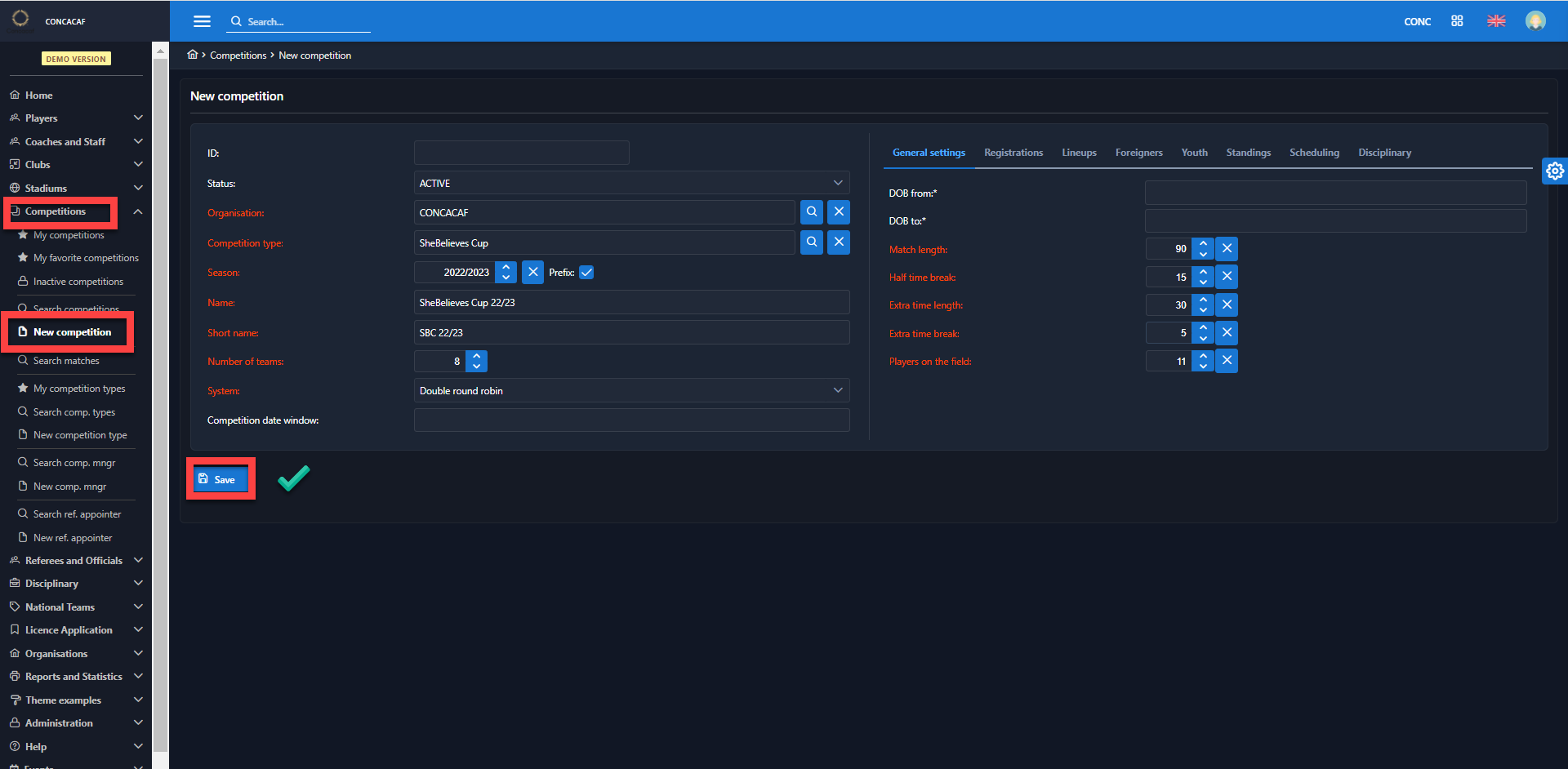The image size is (1568, 769).
Task: Click the home breadcrumb icon
Action: (193, 55)
